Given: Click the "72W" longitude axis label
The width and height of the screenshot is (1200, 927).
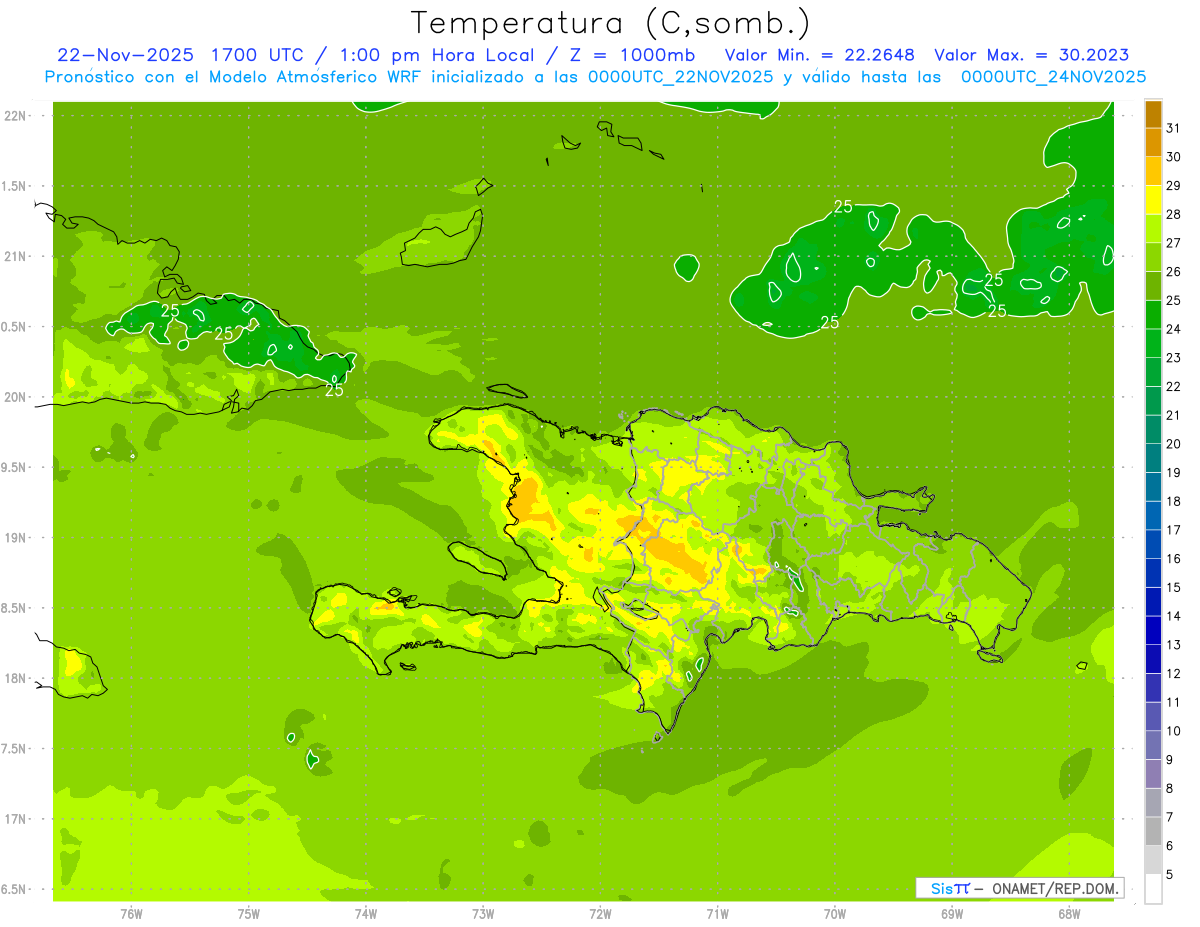Looking at the screenshot, I should click(600, 915).
